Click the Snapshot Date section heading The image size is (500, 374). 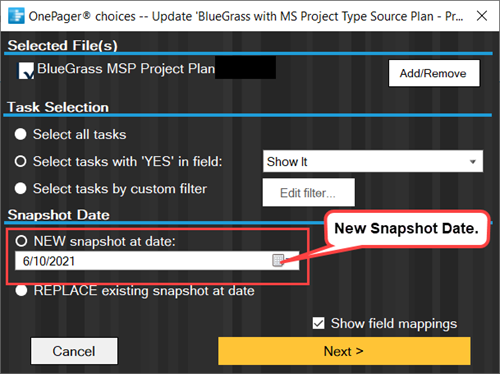tap(58, 215)
